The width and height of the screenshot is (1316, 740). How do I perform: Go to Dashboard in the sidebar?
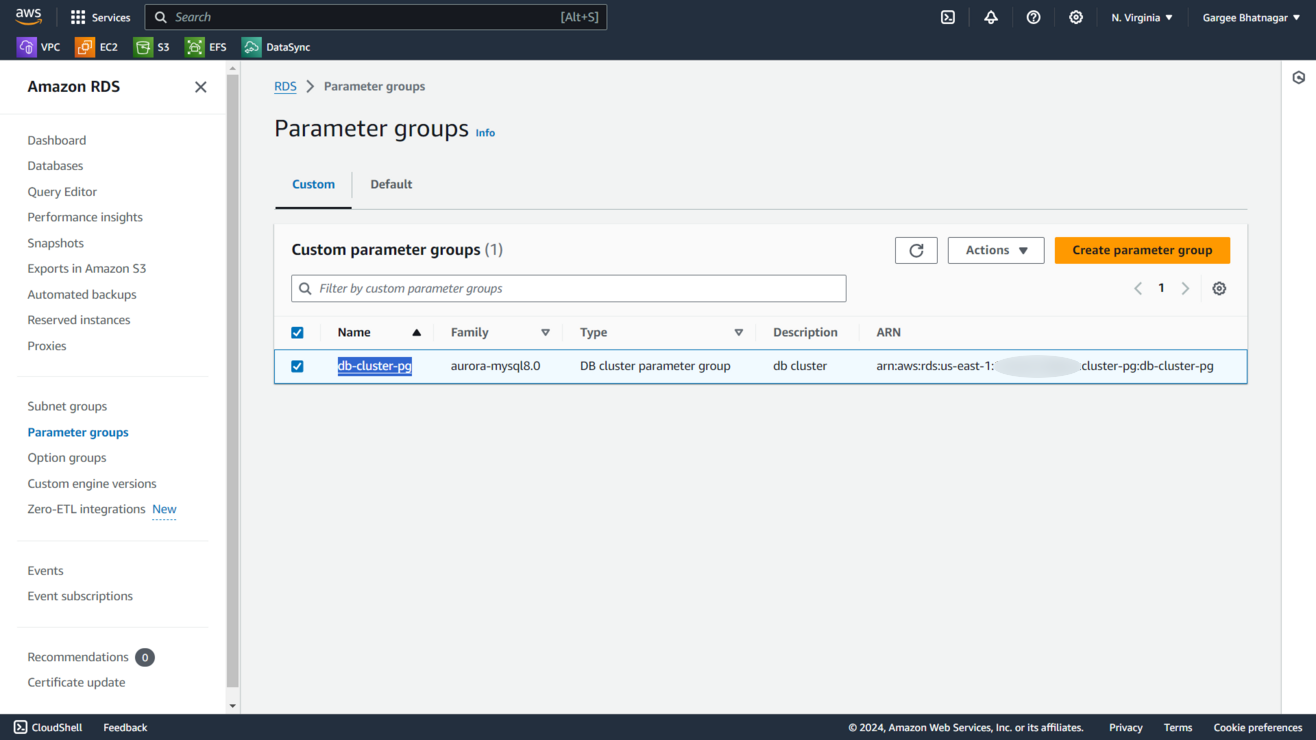click(x=57, y=140)
